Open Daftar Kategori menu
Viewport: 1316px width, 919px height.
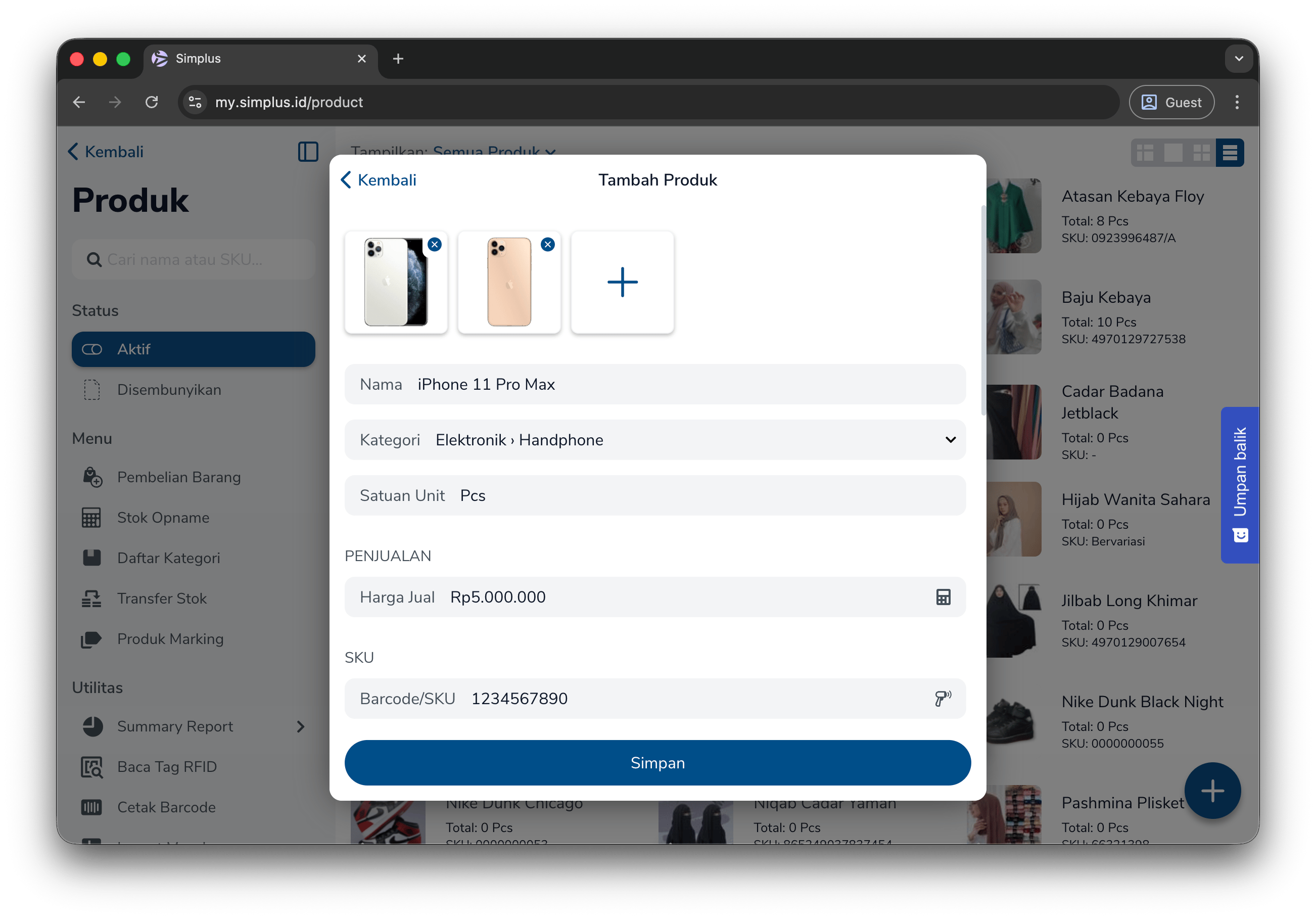point(193,558)
